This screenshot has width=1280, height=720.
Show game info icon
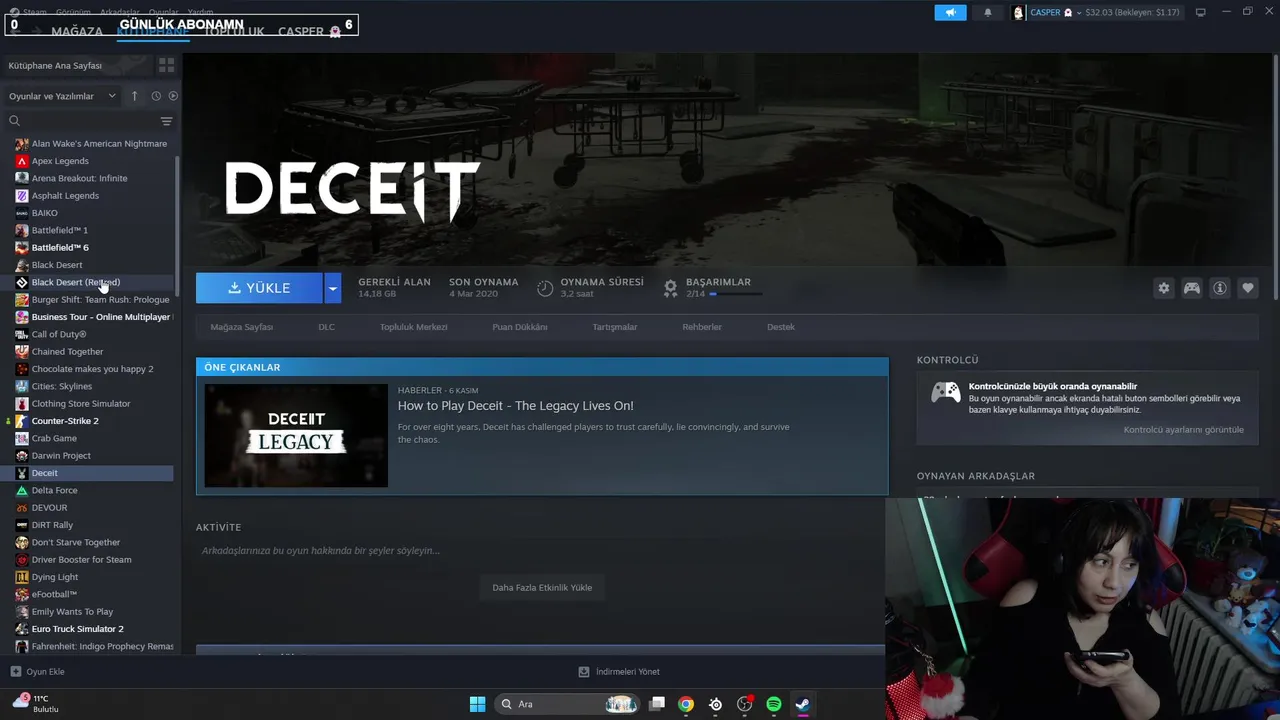point(1220,288)
